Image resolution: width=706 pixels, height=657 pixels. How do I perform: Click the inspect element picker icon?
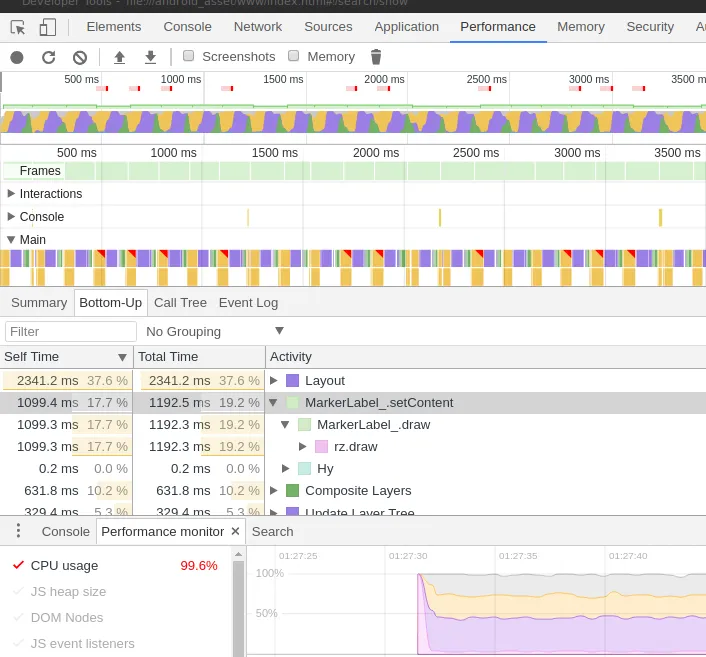click(18, 27)
